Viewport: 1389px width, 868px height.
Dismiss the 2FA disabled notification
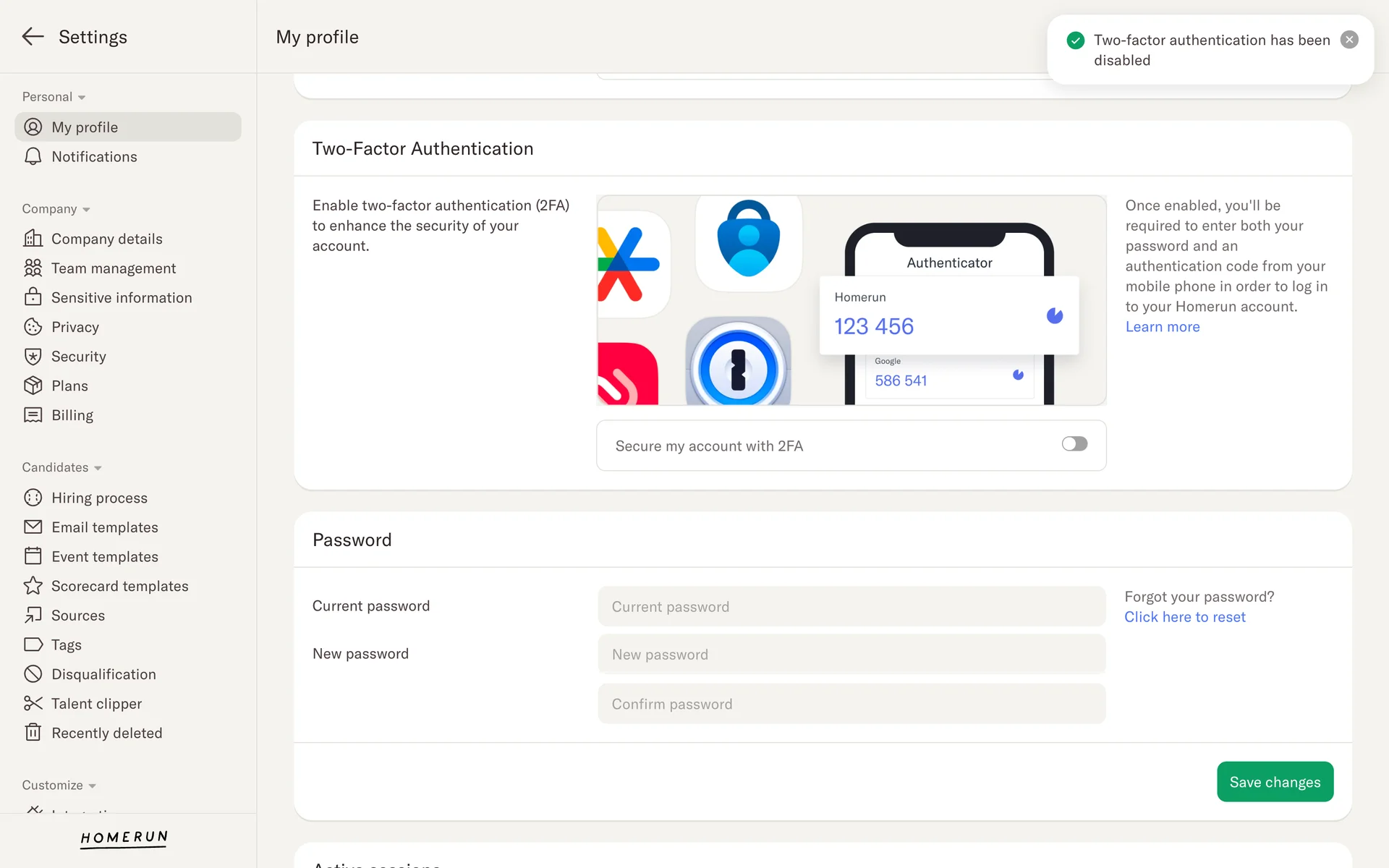pos(1348,41)
